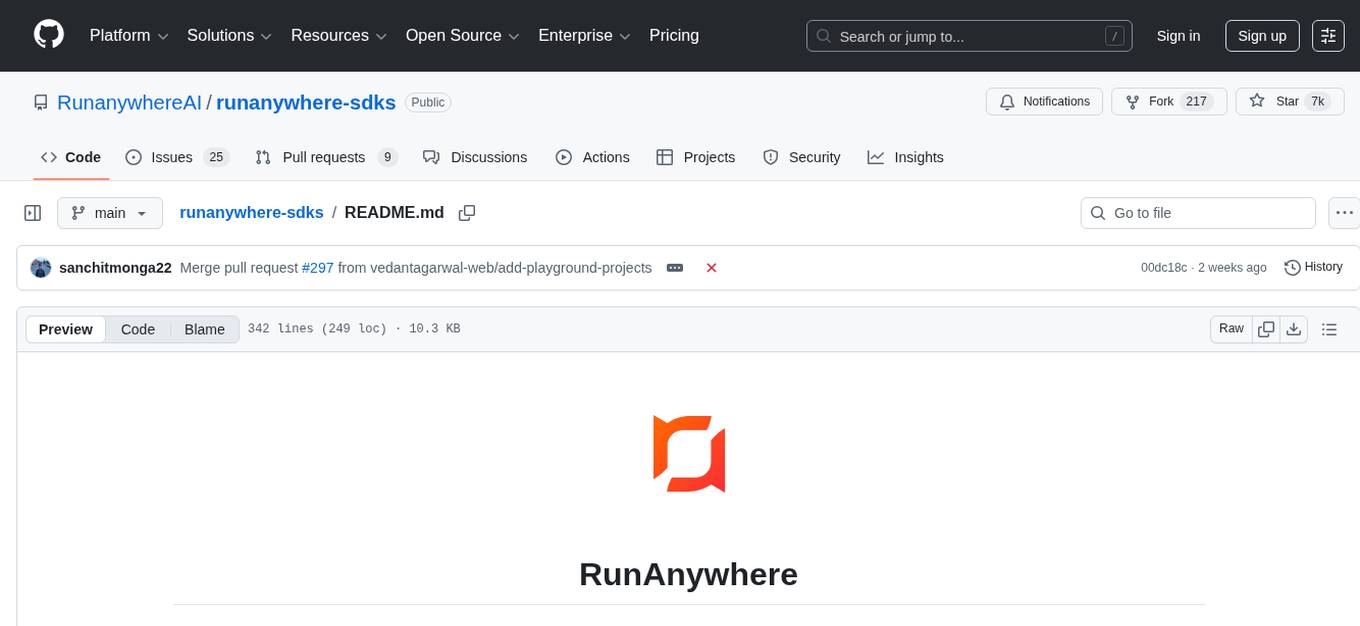This screenshot has height=626, width=1360.
Task: Expand the full commit message ellipsis
Action: click(x=674, y=267)
